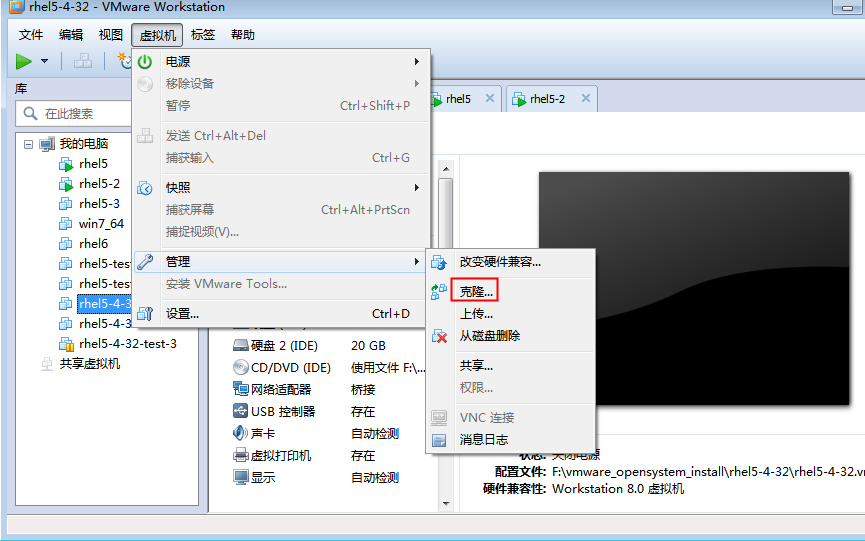Switch to the rhel5-2 tab
The image size is (865, 541).
tap(547, 99)
